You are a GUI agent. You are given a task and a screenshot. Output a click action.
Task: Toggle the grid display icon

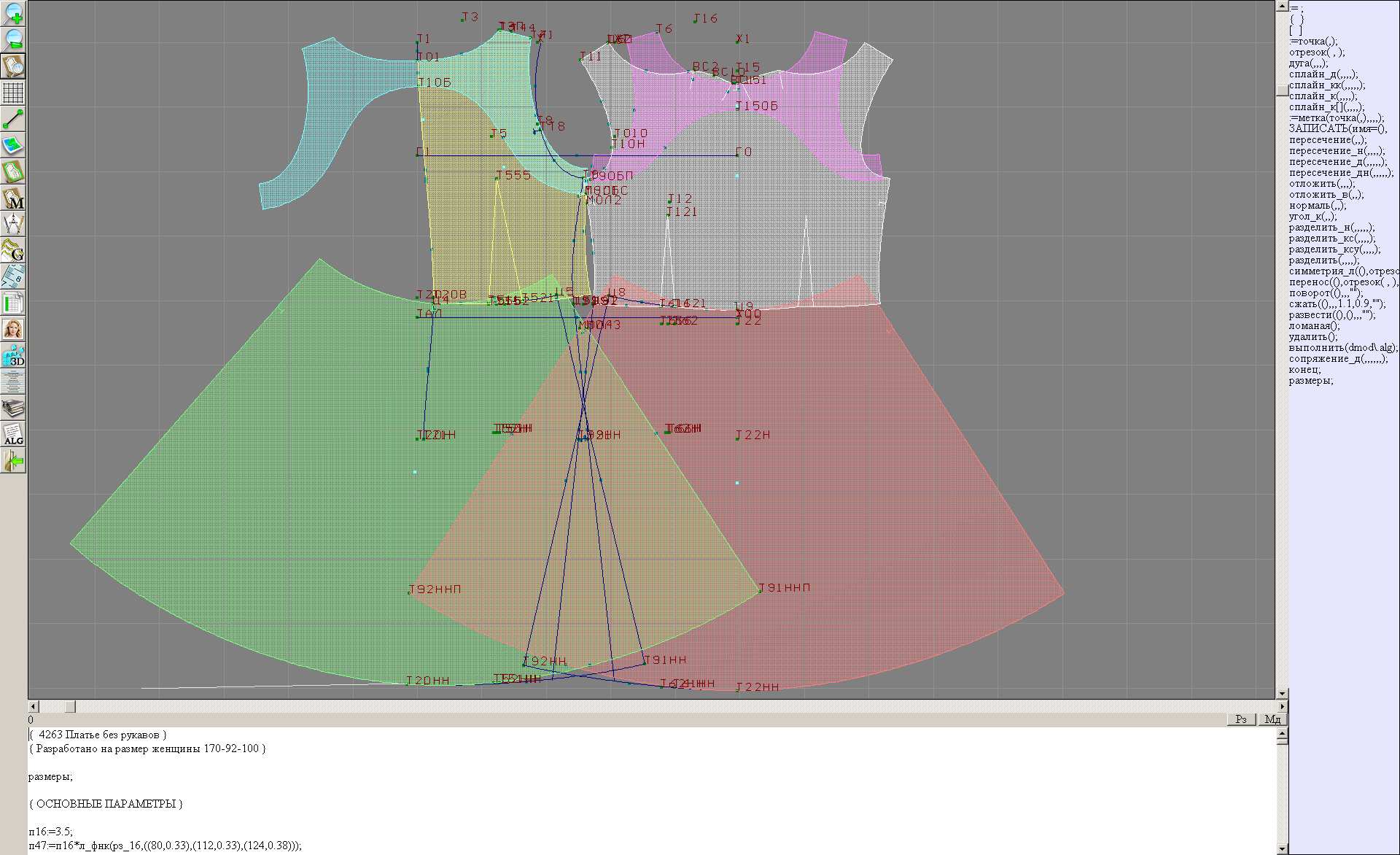(x=13, y=93)
